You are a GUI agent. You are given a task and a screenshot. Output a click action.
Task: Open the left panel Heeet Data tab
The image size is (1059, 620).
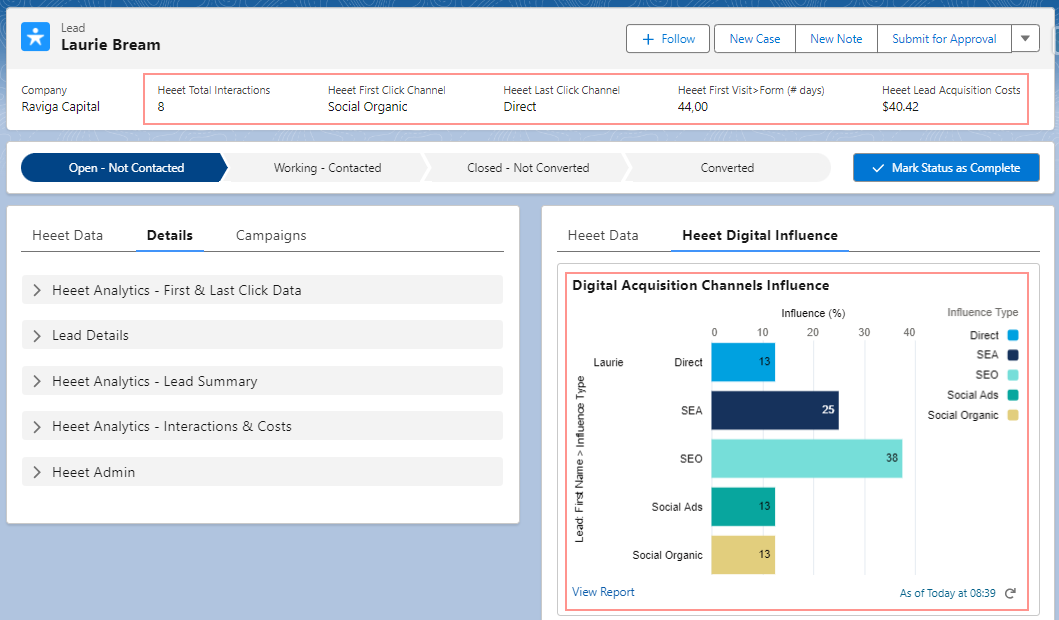pyautogui.click(x=67, y=236)
